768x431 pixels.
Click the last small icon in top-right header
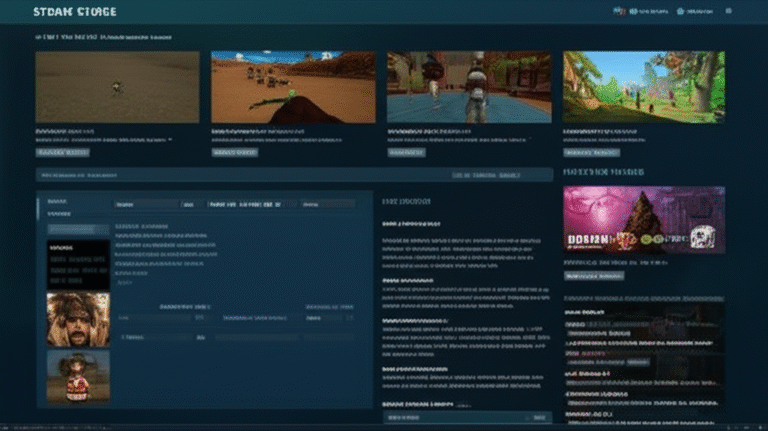coord(727,12)
